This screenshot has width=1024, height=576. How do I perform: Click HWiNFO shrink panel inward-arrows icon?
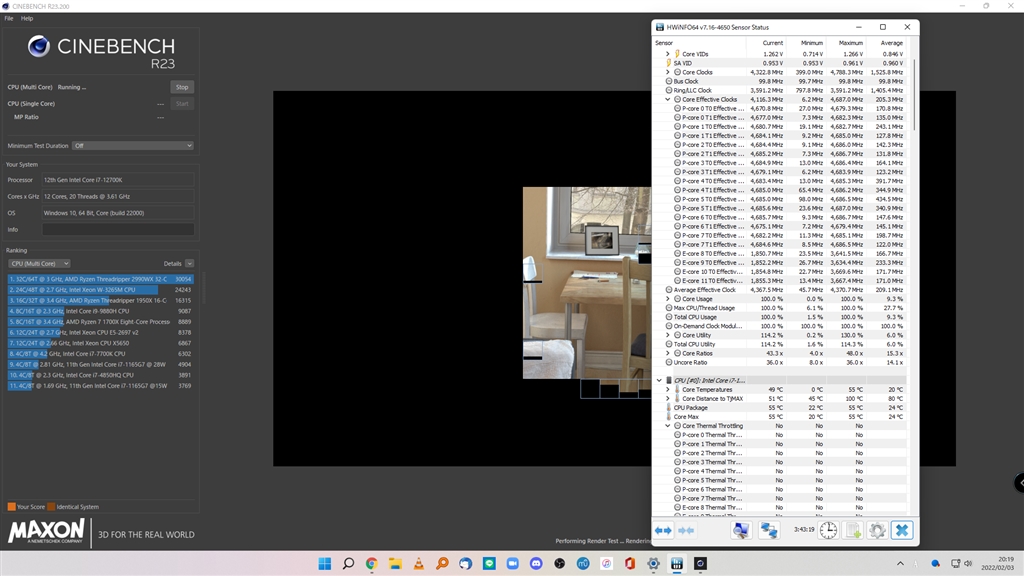[x=686, y=530]
